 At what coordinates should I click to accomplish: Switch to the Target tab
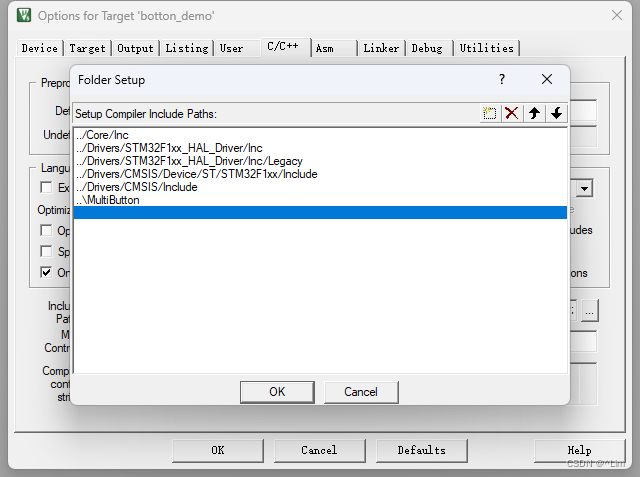(87, 48)
